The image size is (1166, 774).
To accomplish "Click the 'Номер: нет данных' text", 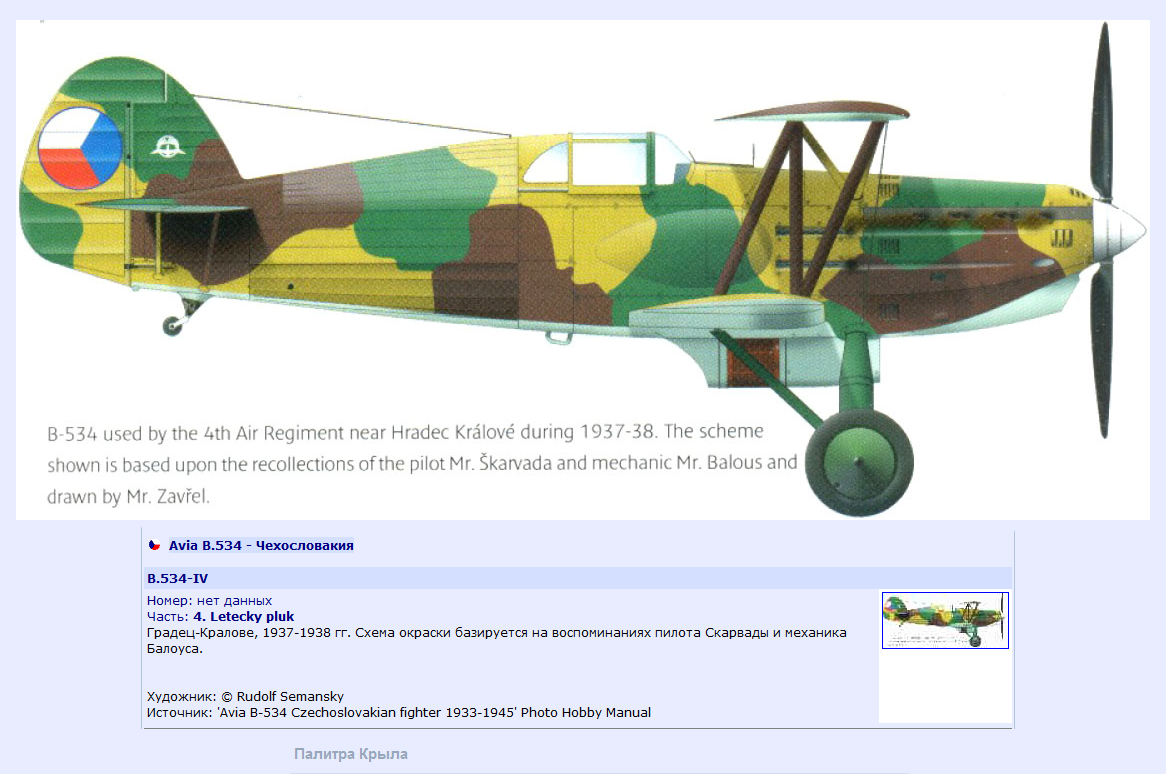I will click(209, 600).
